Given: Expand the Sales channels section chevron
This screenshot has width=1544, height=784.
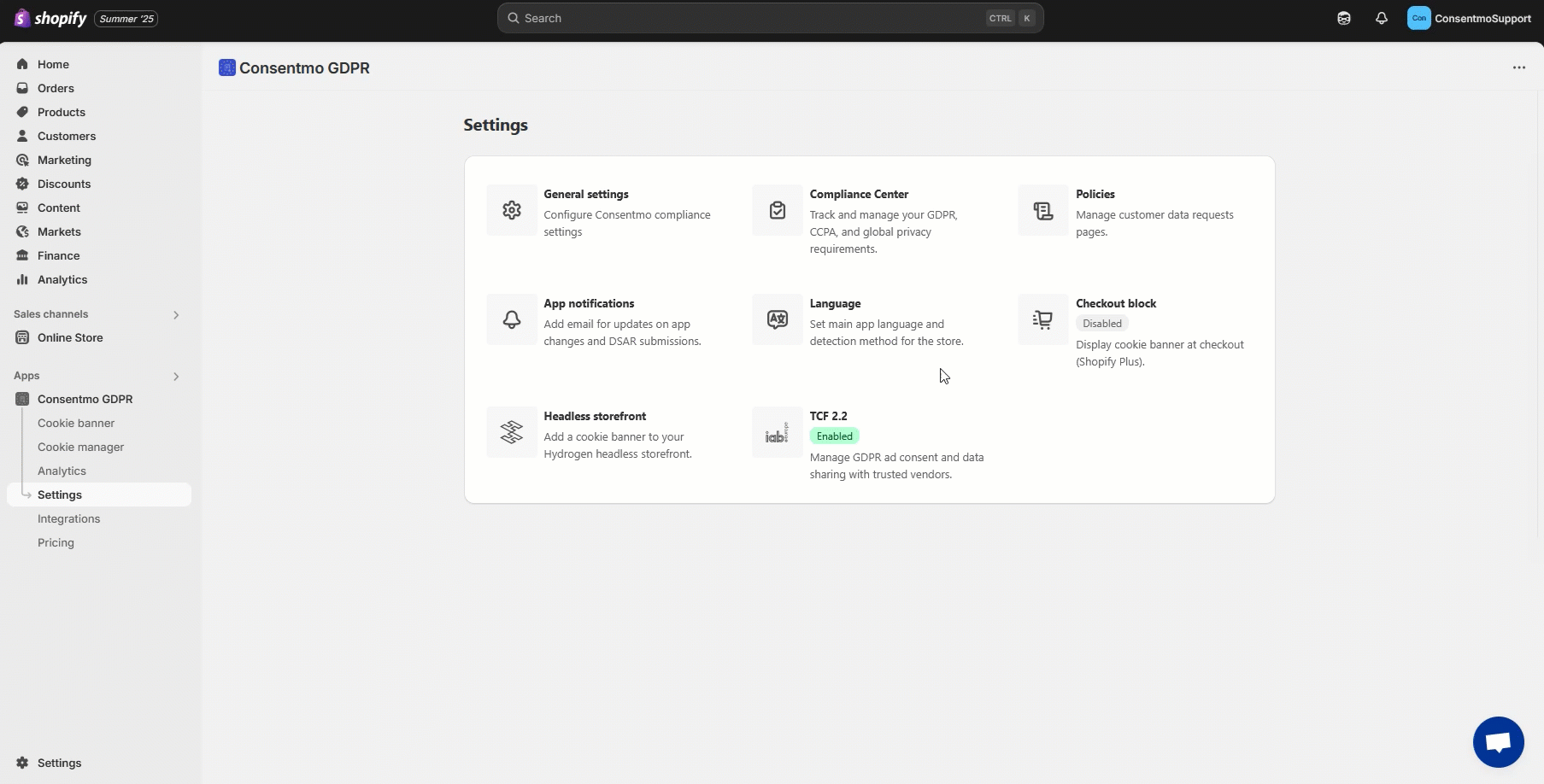Looking at the screenshot, I should 176,315.
